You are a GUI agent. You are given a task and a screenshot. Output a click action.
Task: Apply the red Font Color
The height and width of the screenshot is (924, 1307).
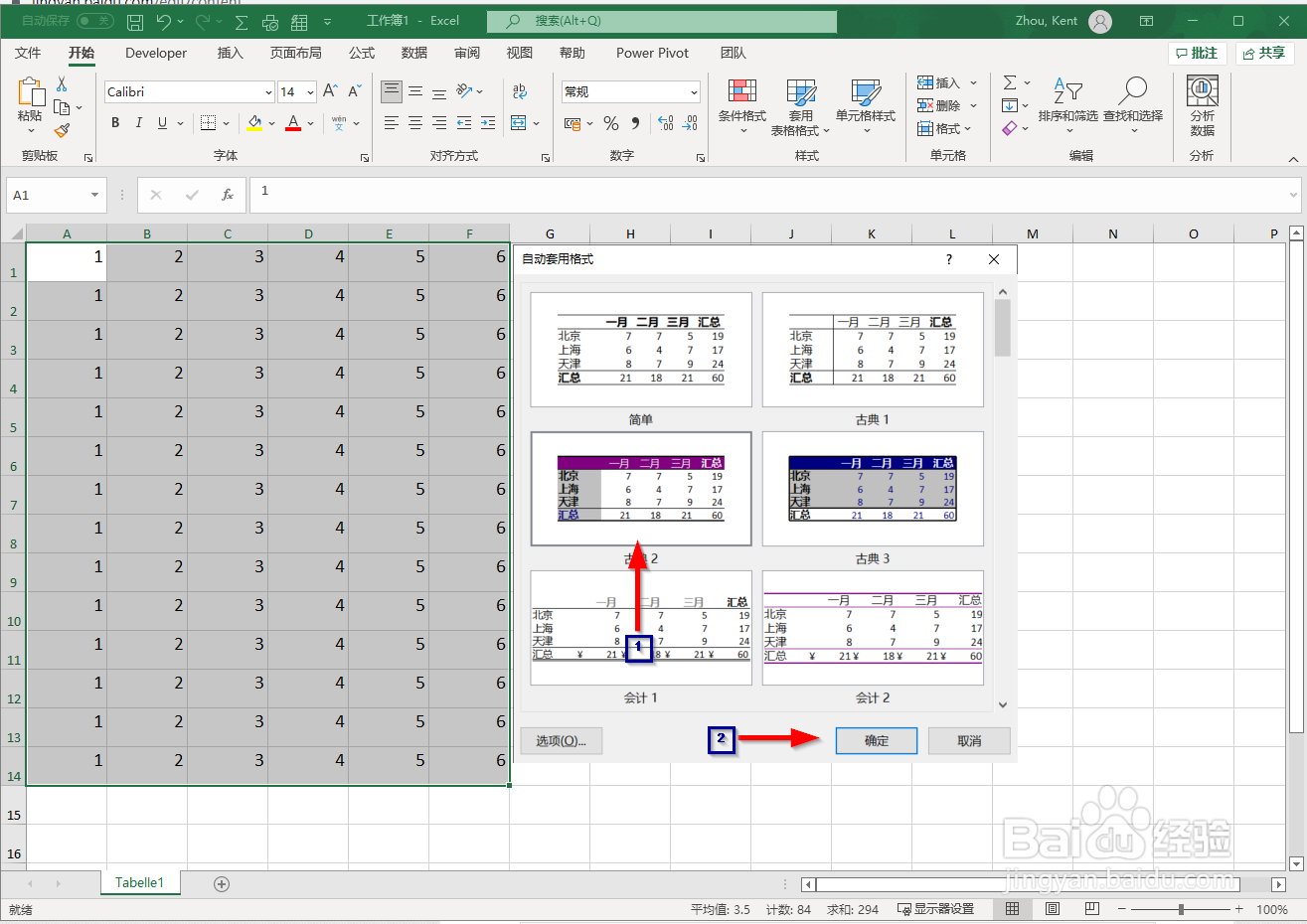(x=293, y=123)
